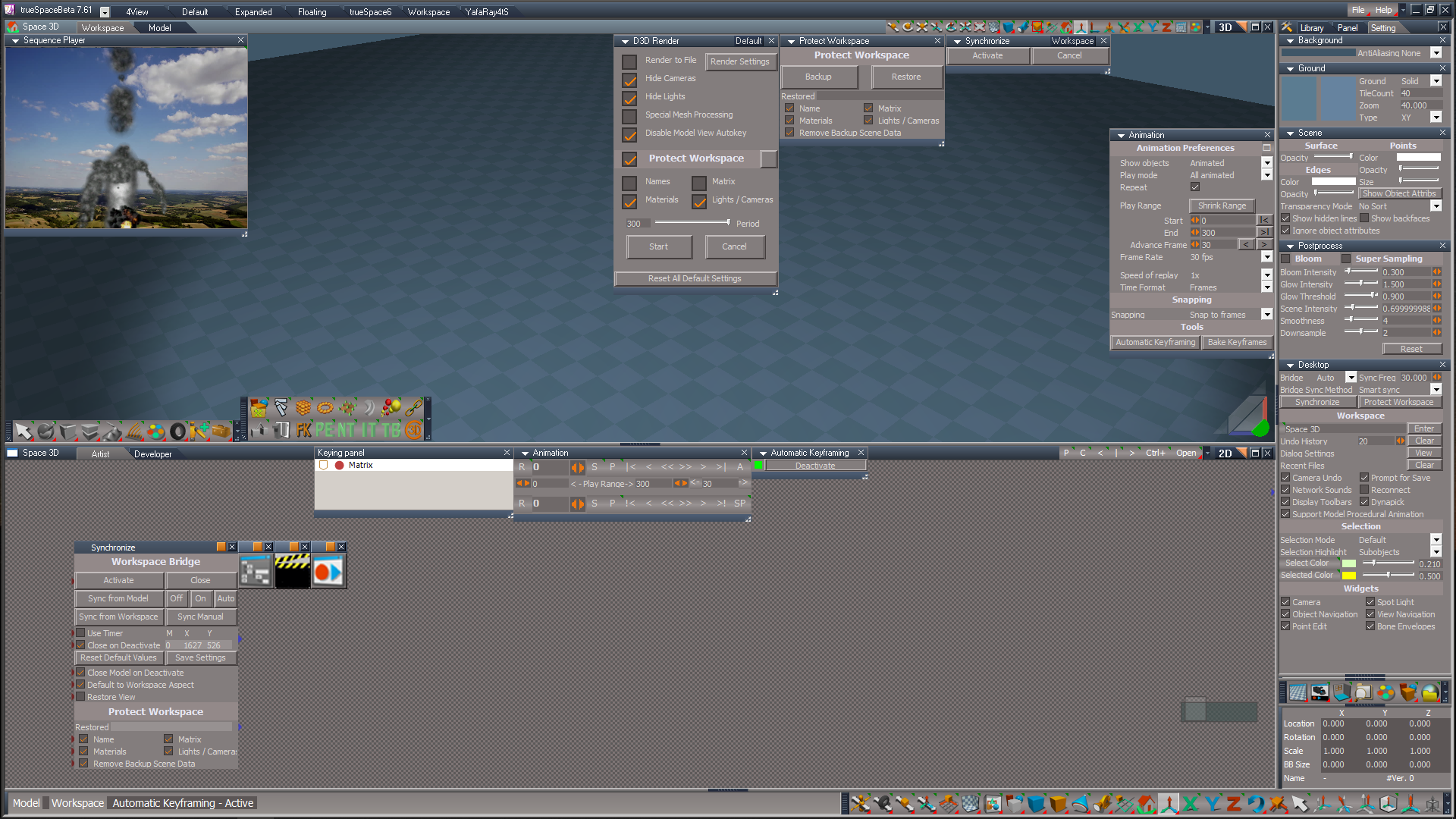Click the yellow Selected Color swatch

click(x=1349, y=576)
